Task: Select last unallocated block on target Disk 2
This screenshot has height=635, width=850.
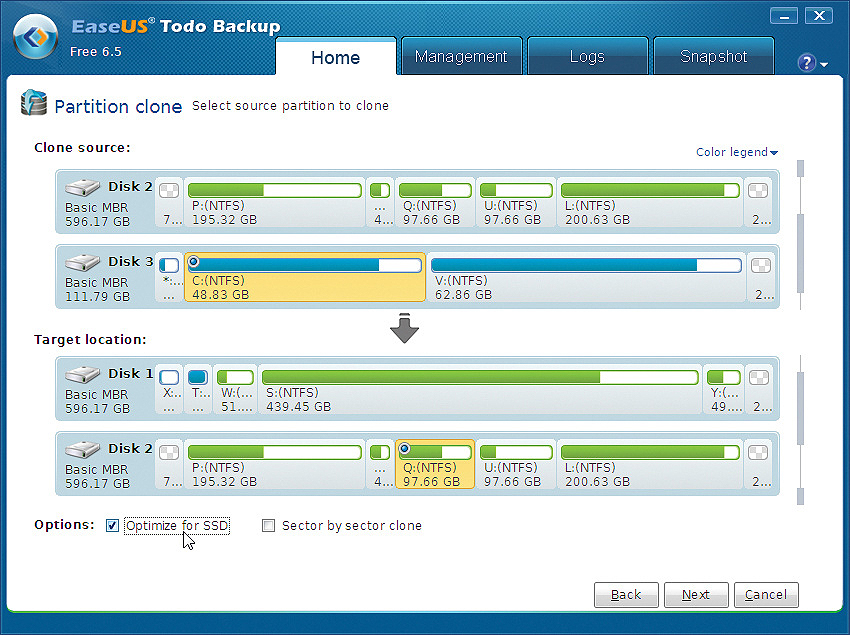Action: (x=759, y=464)
